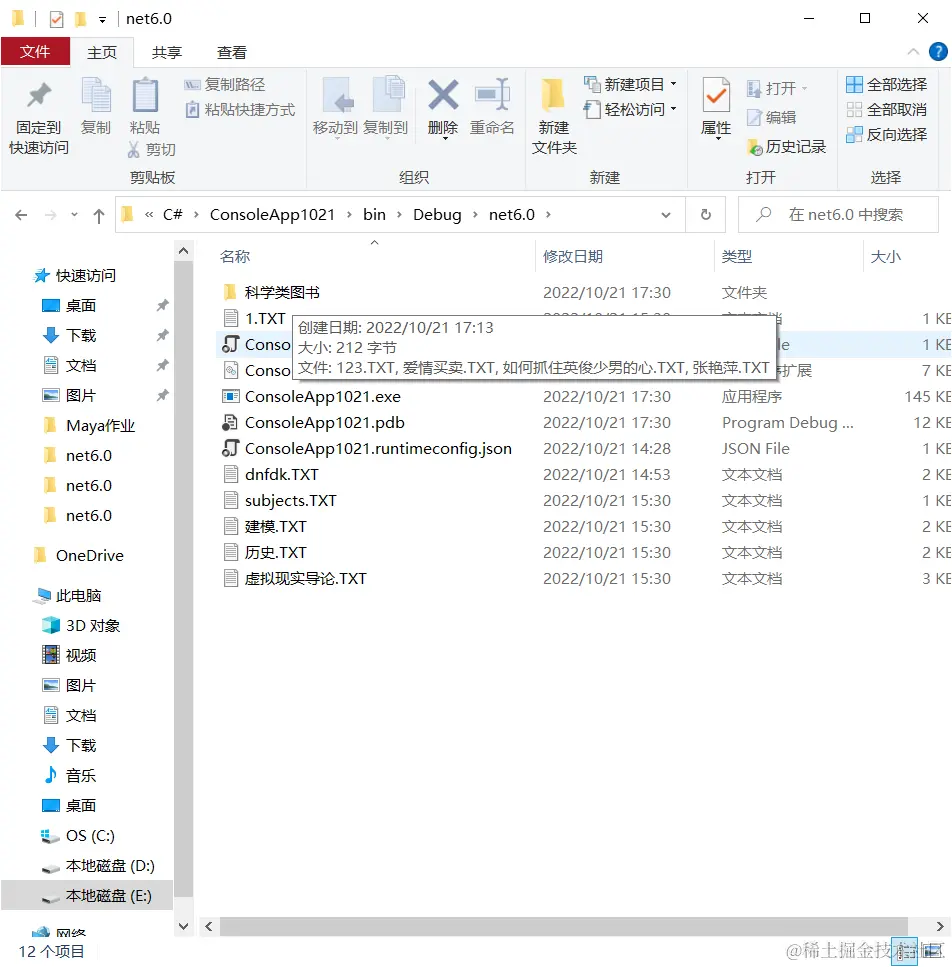The image size is (952, 967).
Task: Create a New folder (新建文件夹)
Action: click(554, 117)
